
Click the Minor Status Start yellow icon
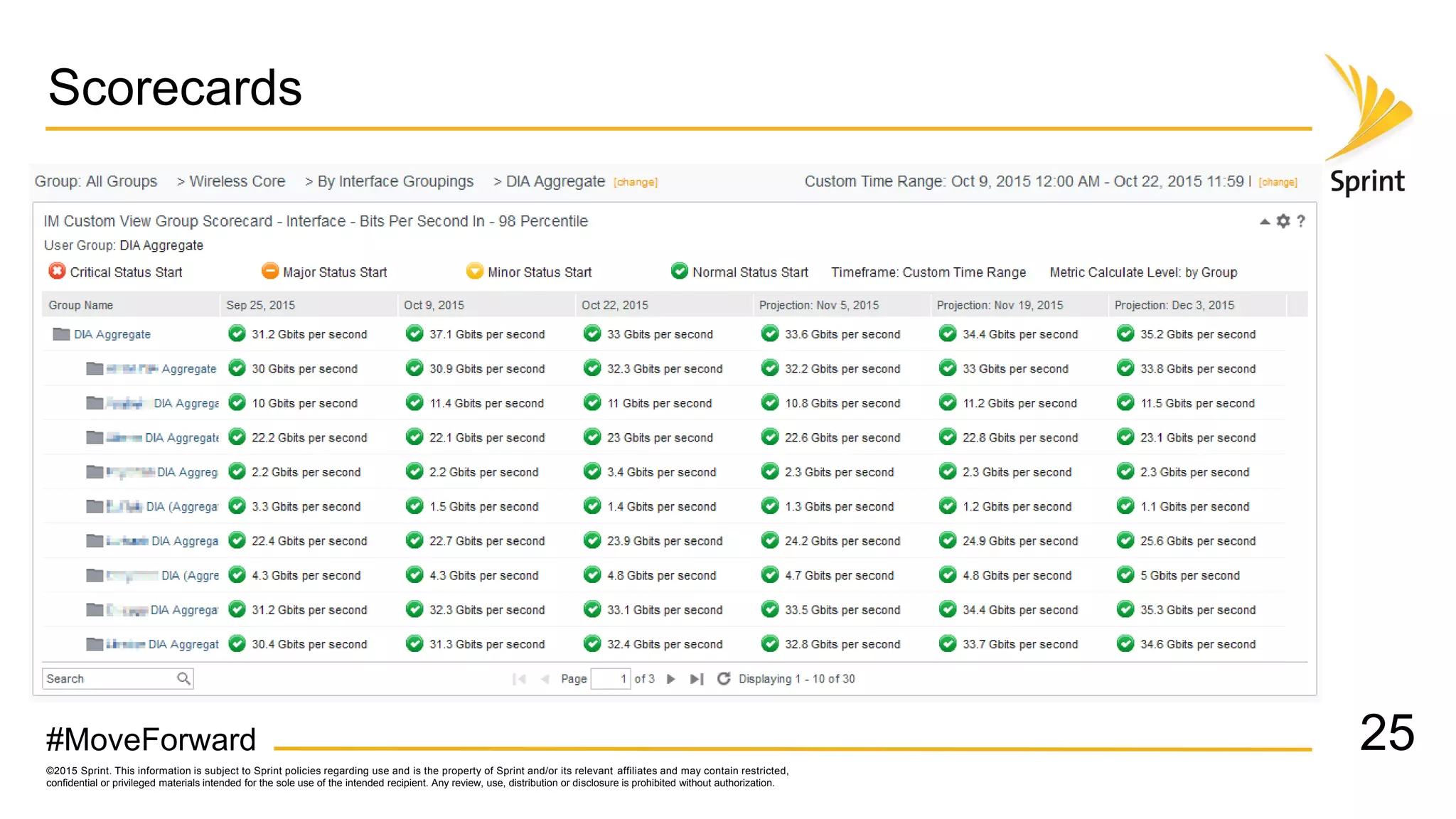point(474,271)
